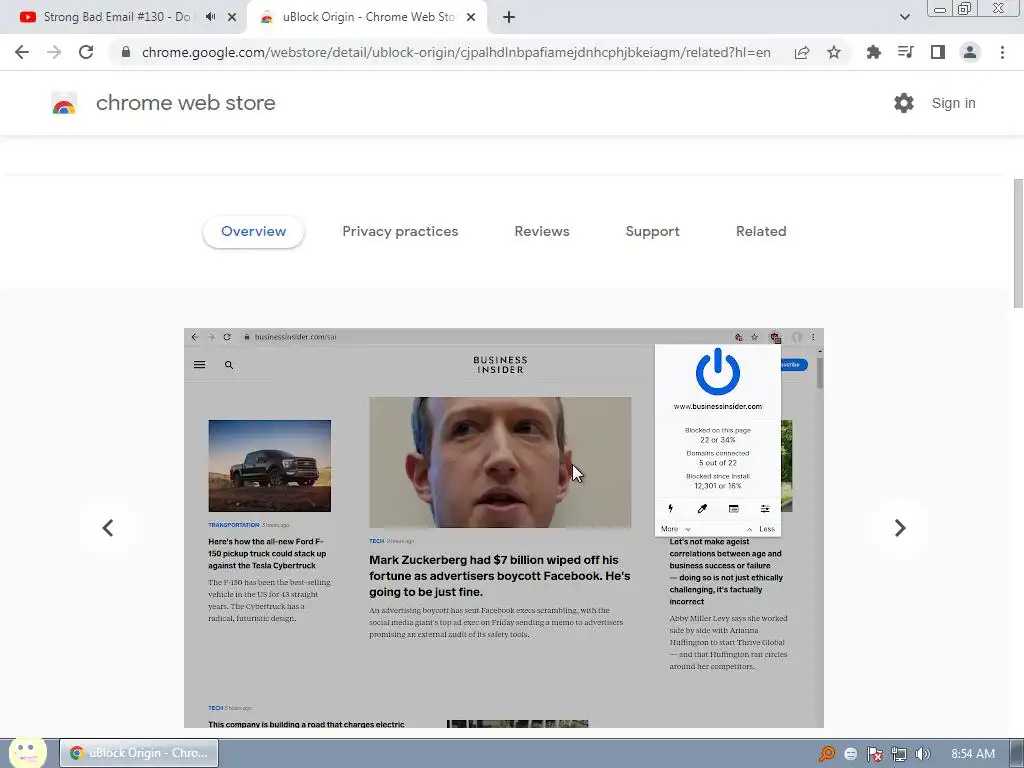Close the Strong Bad Email tab

click(x=232, y=17)
